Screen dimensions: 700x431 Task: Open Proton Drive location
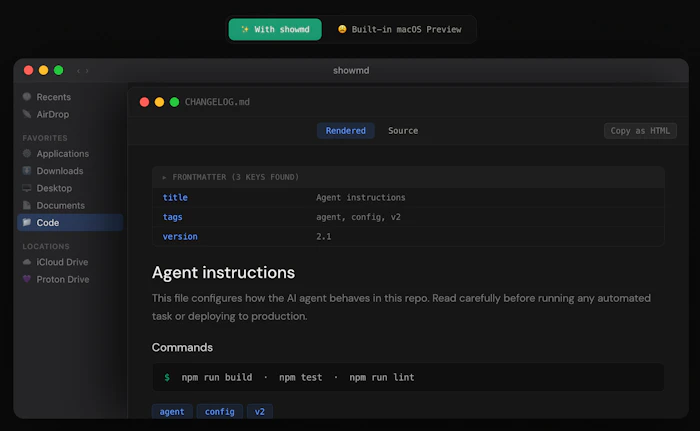(x=62, y=280)
